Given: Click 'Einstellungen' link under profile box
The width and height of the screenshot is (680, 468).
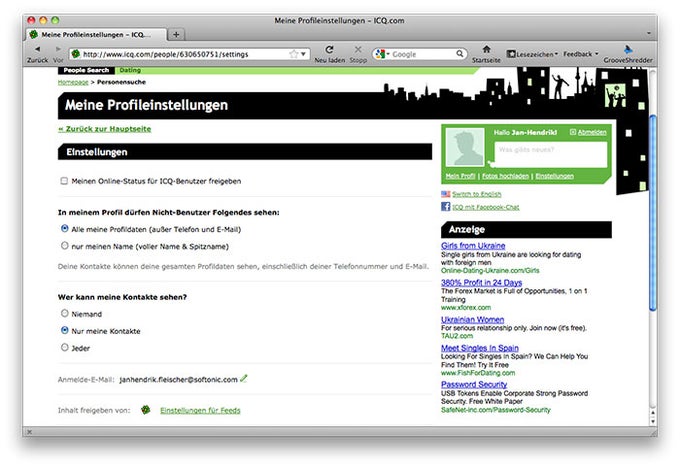Looking at the screenshot, I should [x=554, y=176].
